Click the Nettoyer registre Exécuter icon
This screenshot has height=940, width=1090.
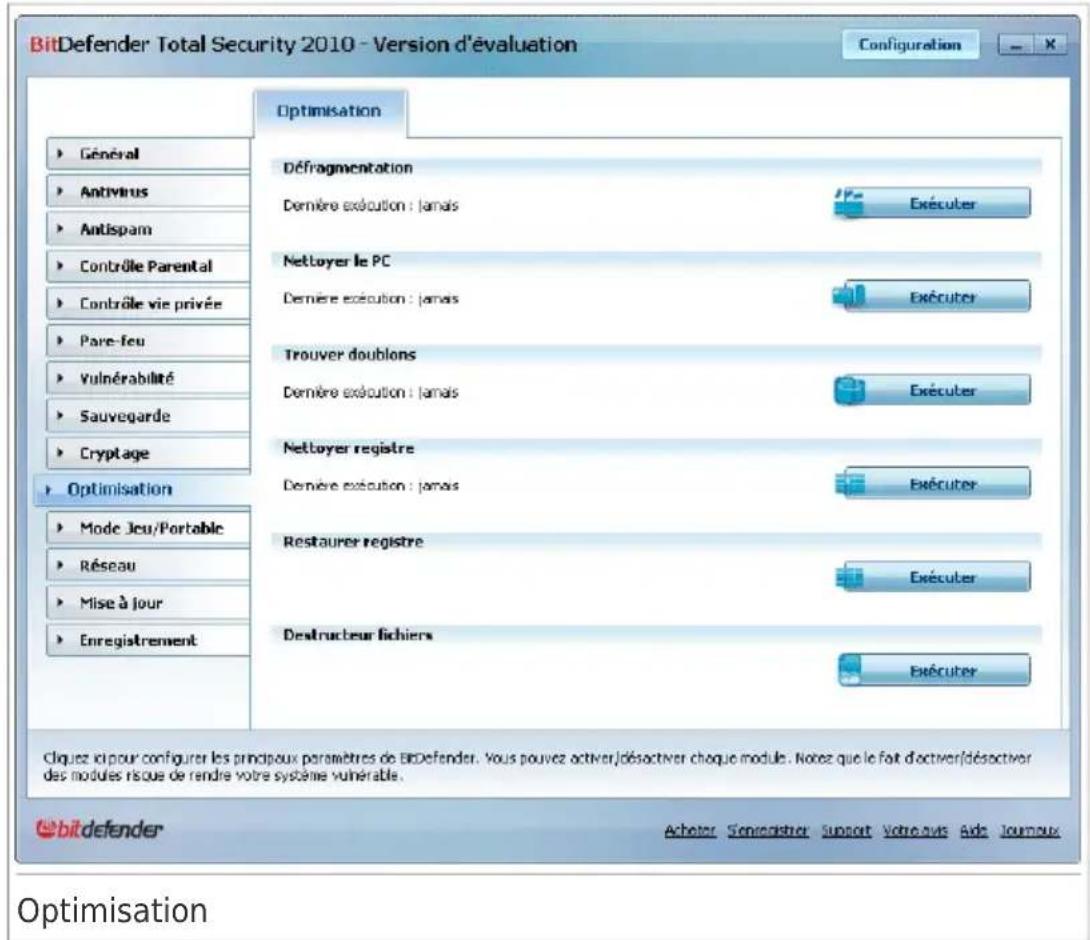849,483
